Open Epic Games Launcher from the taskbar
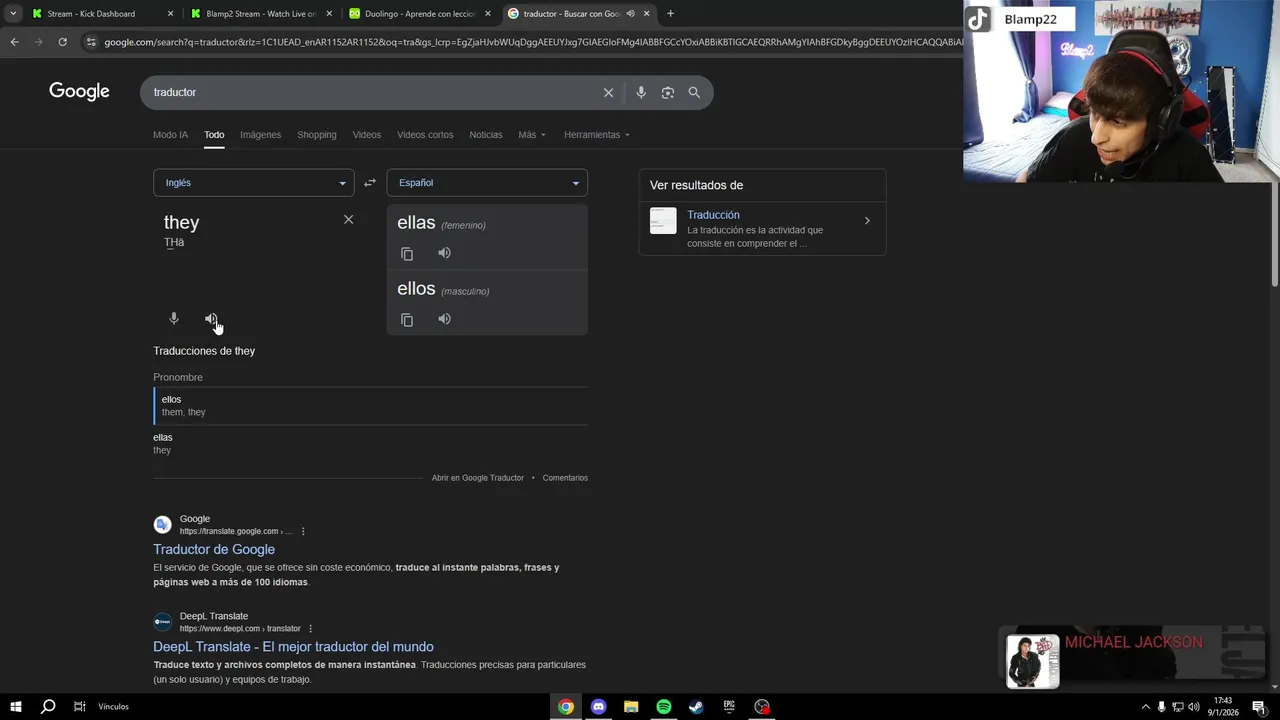1280x720 pixels. pos(729,706)
